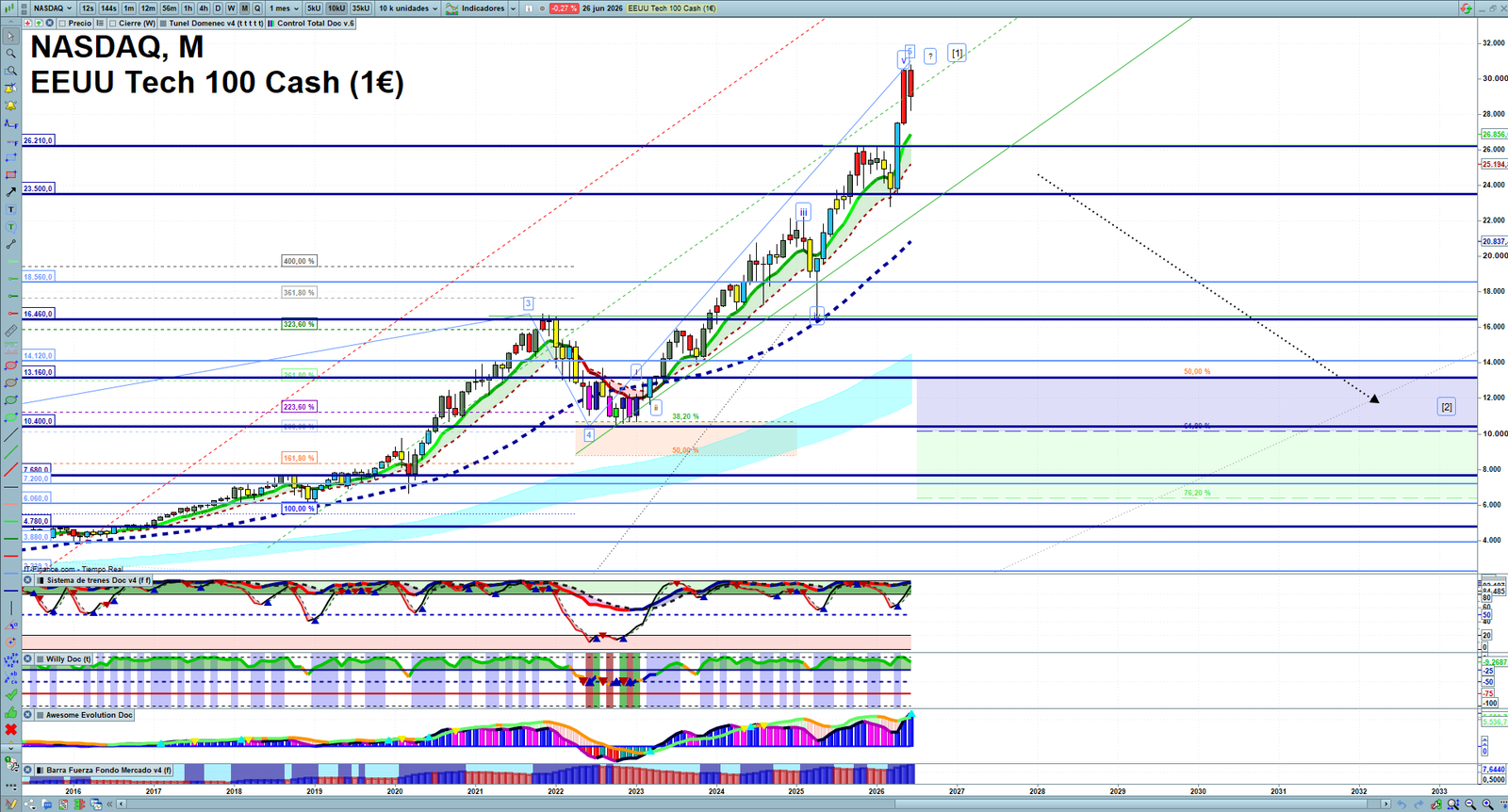Toggle the M monthly timeframe button
This screenshot has height=812, width=1508.
pyautogui.click(x=244, y=8)
